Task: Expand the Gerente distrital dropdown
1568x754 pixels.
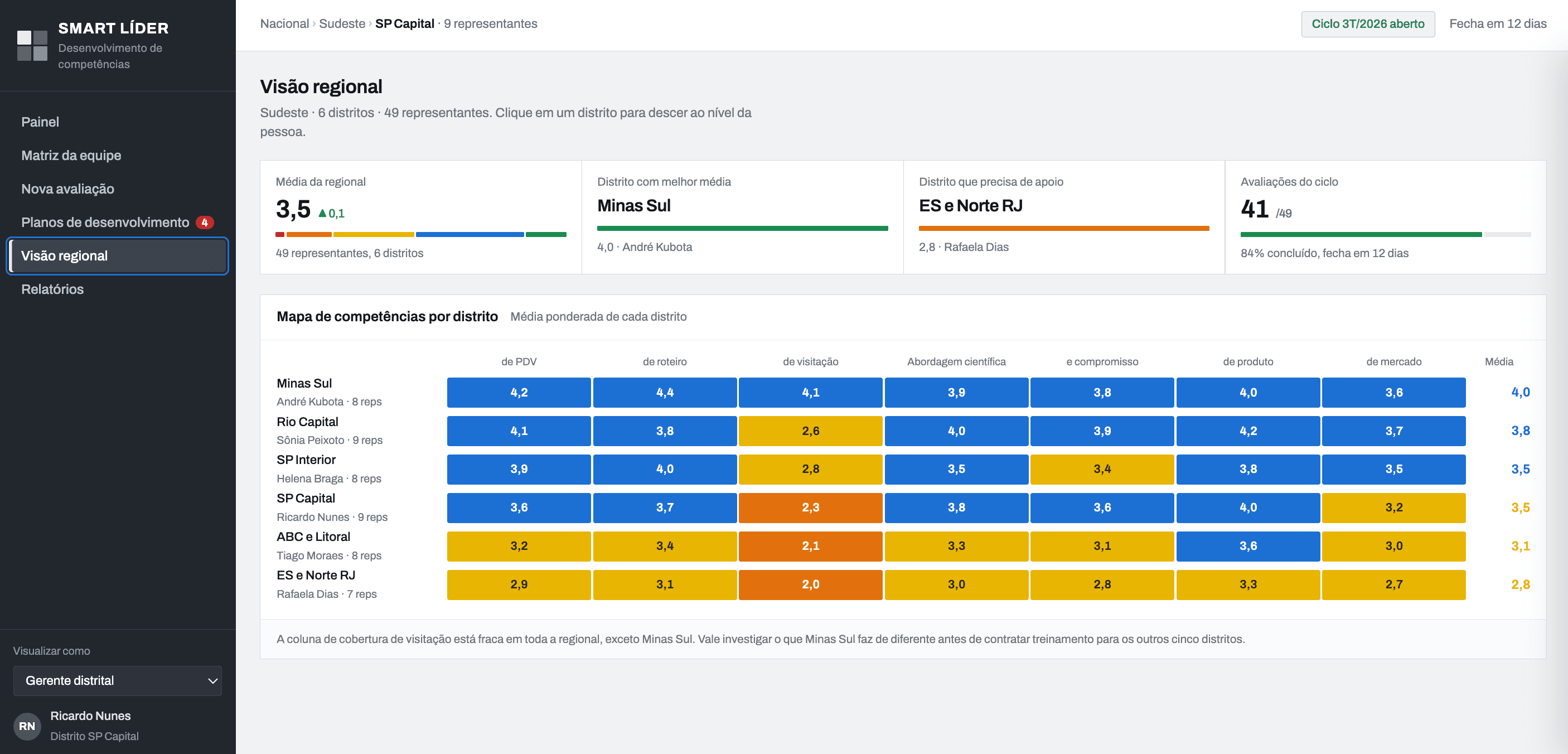Action: (118, 680)
